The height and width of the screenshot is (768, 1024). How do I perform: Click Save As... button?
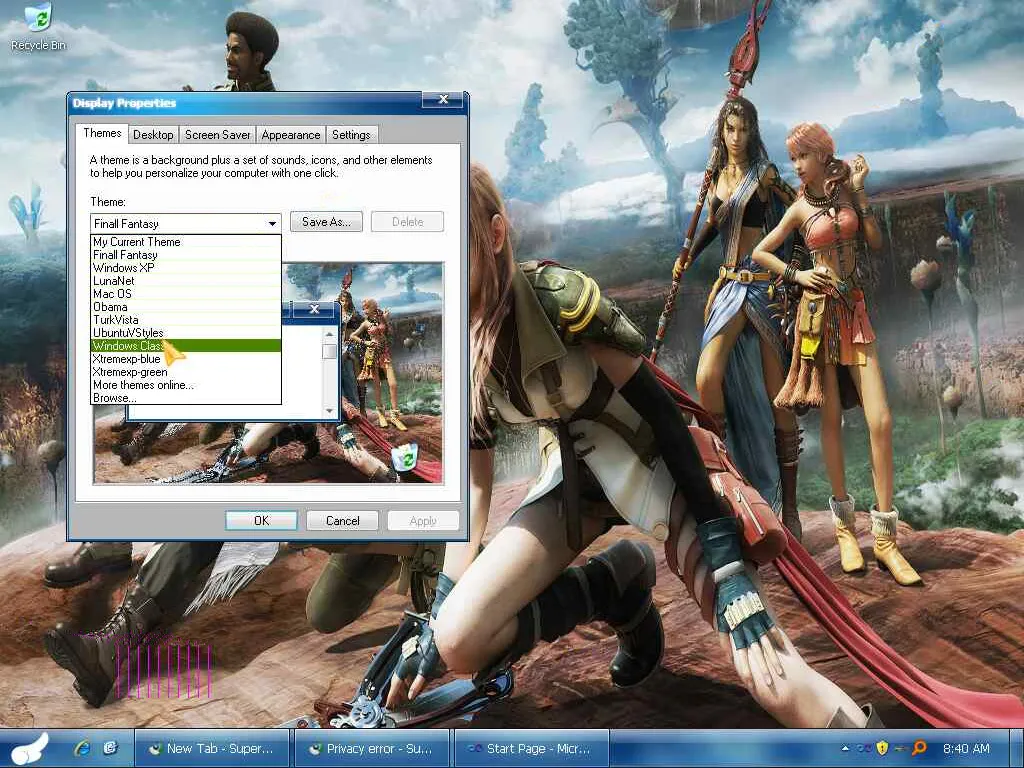pyautogui.click(x=326, y=222)
